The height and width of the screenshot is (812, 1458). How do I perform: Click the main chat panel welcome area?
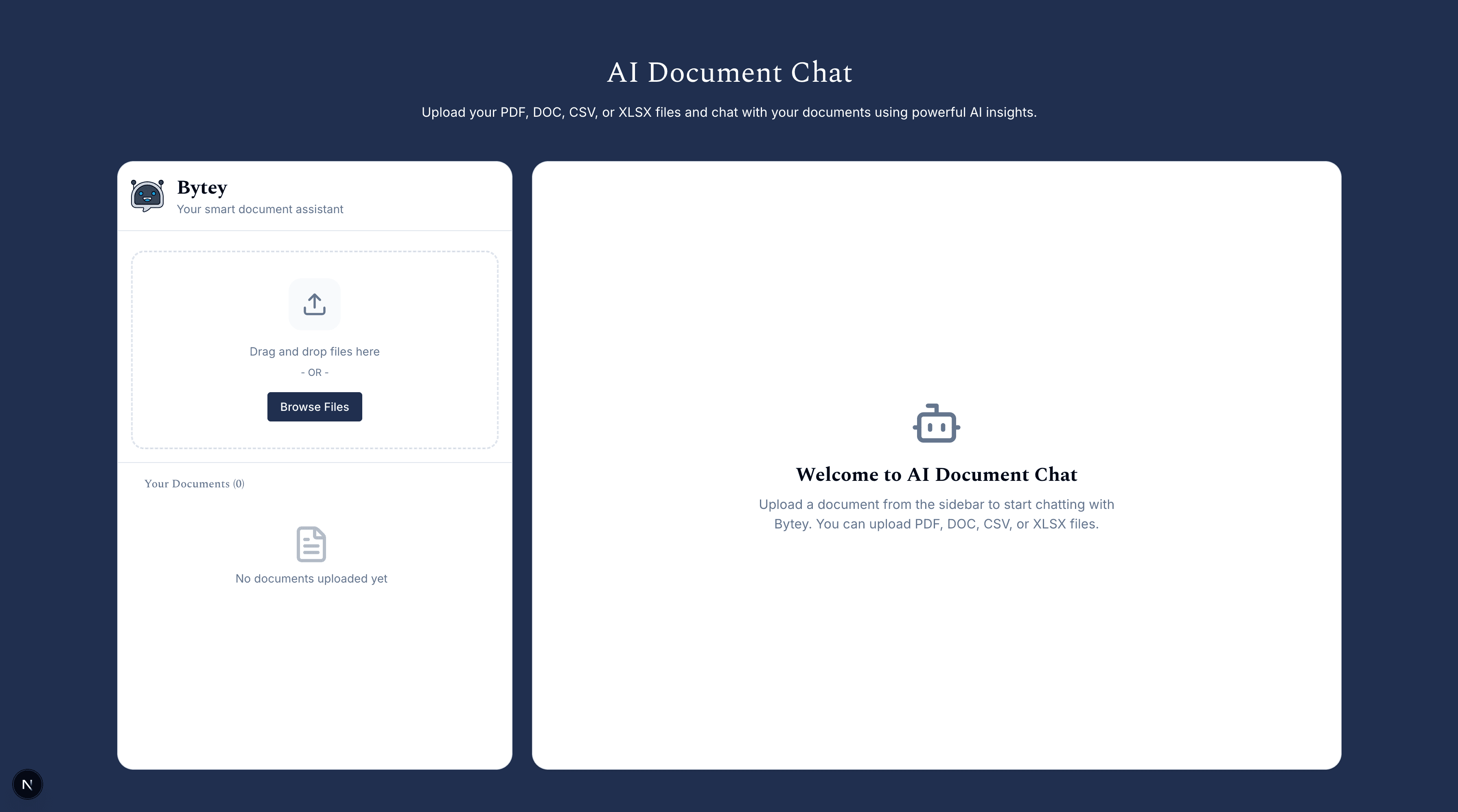click(936, 464)
